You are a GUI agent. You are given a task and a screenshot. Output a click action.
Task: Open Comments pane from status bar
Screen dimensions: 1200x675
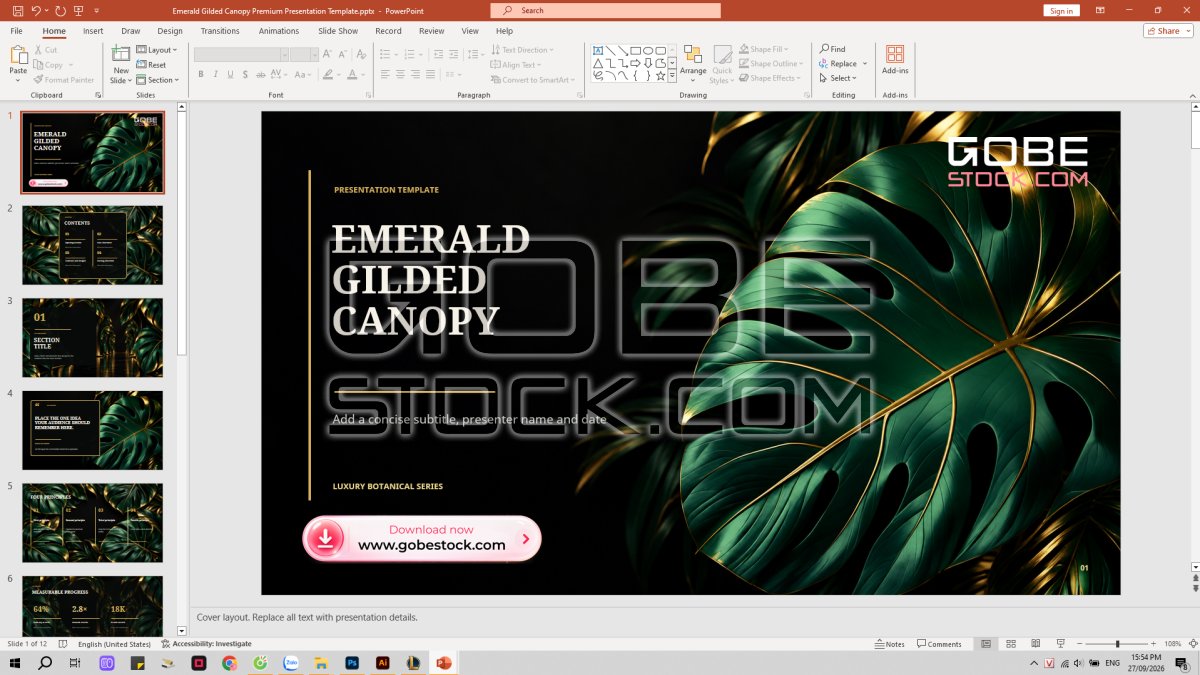point(939,644)
